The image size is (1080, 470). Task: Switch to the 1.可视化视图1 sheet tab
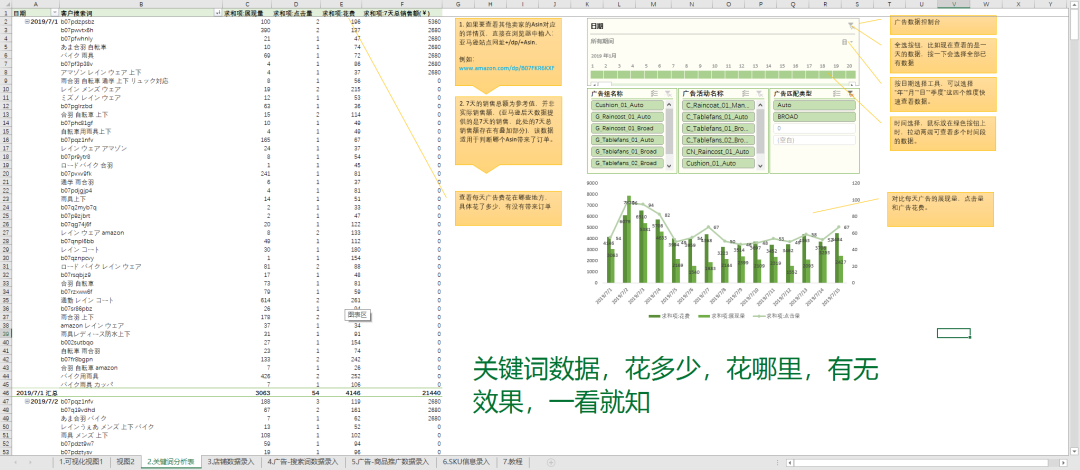(82, 462)
